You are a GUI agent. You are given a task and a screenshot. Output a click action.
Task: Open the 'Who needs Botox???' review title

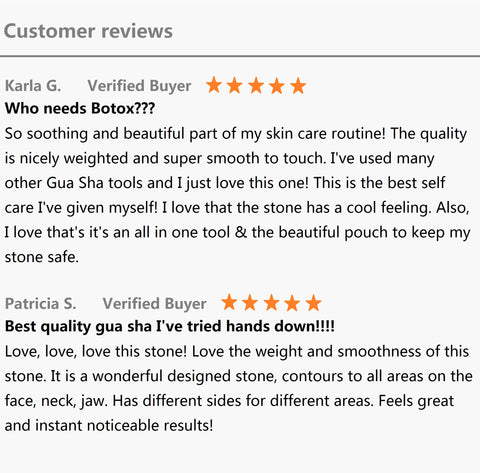click(80, 108)
